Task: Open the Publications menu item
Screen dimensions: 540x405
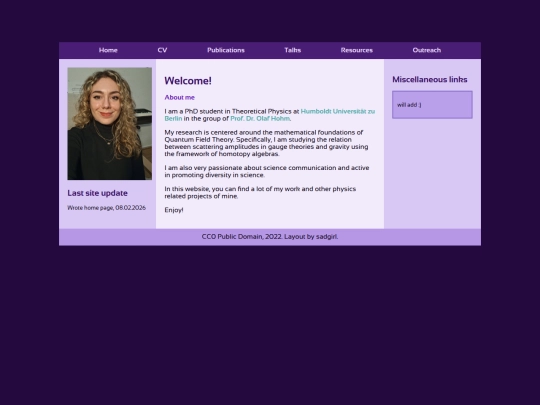Action: (226, 50)
